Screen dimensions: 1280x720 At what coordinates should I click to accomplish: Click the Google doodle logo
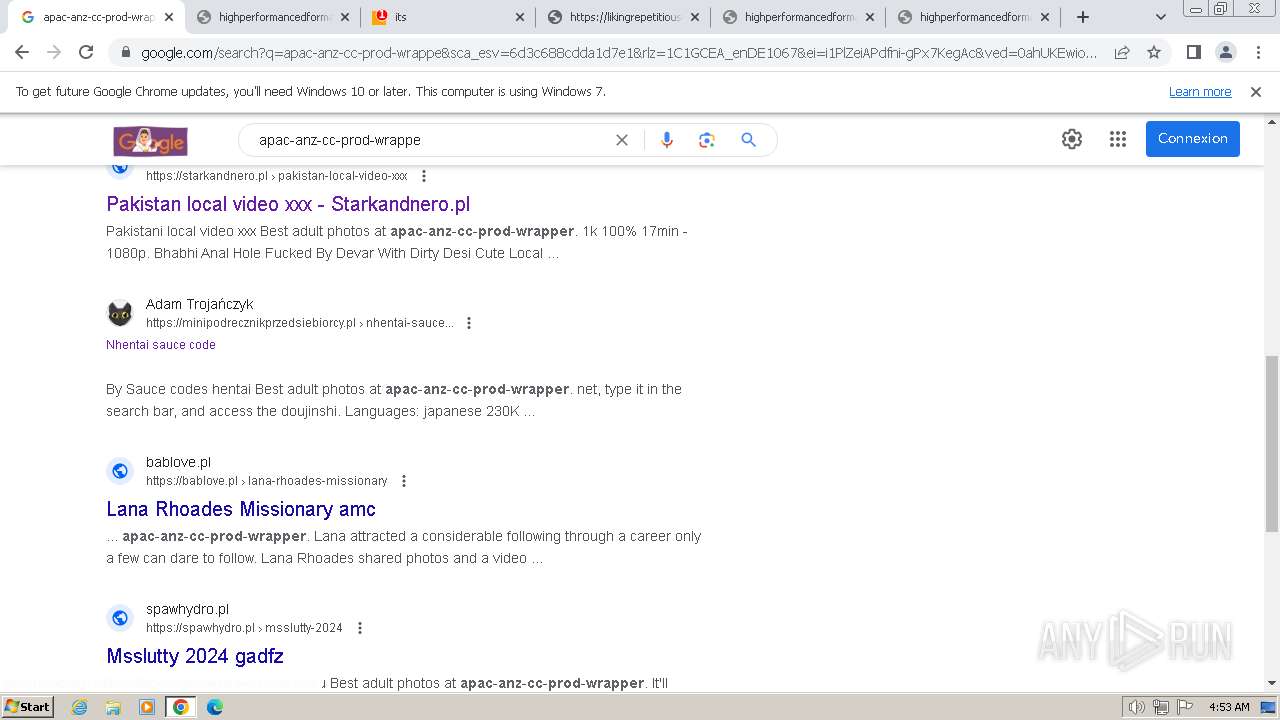[150, 140]
